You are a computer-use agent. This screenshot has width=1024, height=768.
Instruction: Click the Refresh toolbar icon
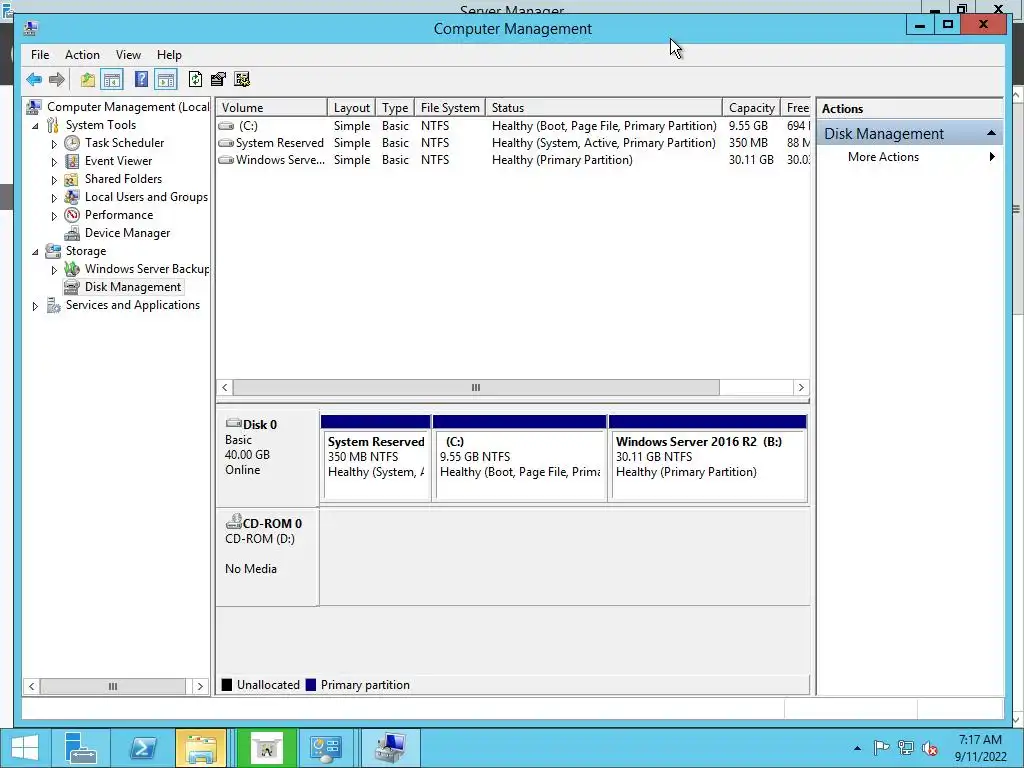[195, 80]
